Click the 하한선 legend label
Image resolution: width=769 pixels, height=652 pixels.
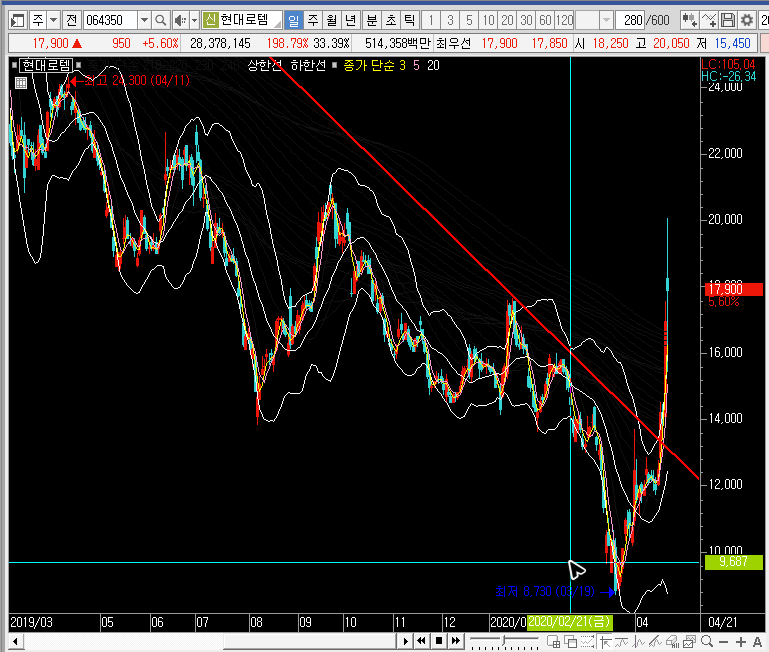308,66
